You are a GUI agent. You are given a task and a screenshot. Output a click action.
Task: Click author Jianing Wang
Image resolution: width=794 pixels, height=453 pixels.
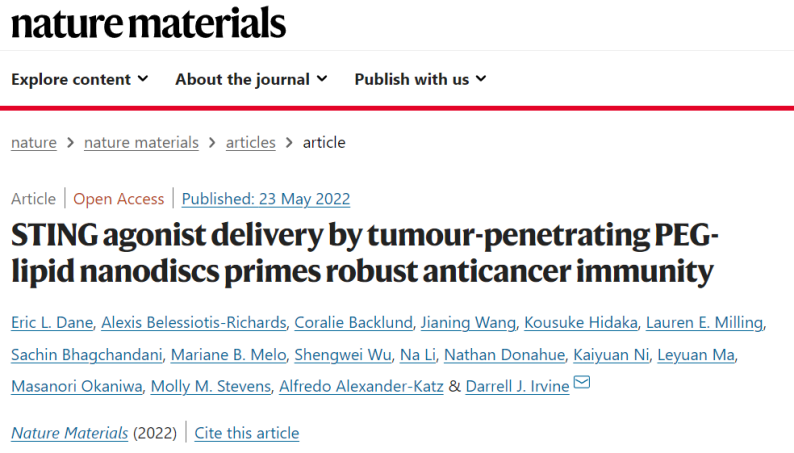click(468, 322)
